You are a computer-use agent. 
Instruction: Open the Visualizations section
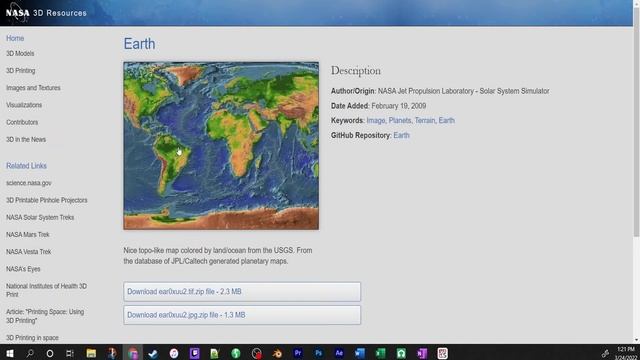coord(24,105)
